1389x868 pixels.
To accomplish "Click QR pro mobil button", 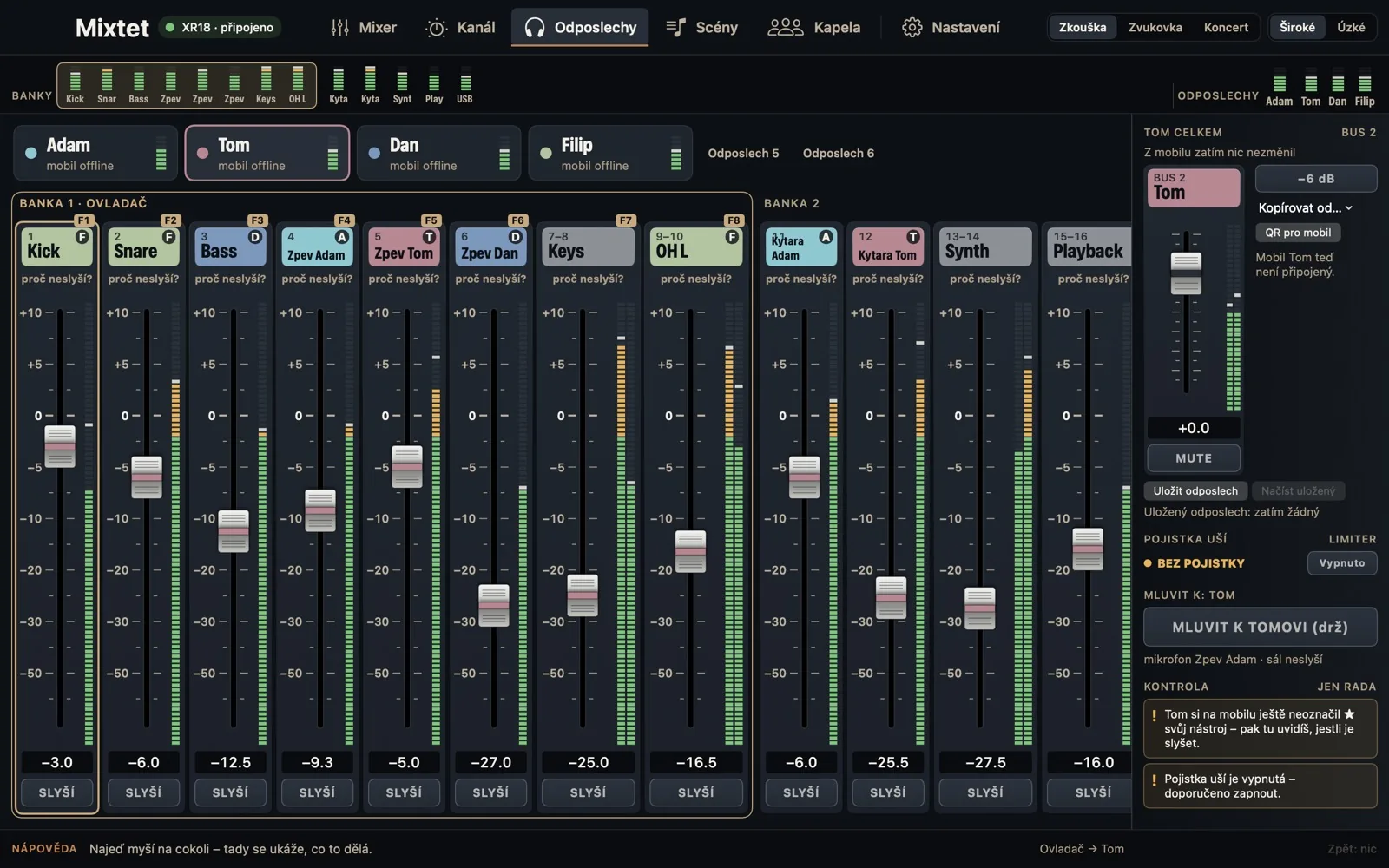I will (1298, 233).
